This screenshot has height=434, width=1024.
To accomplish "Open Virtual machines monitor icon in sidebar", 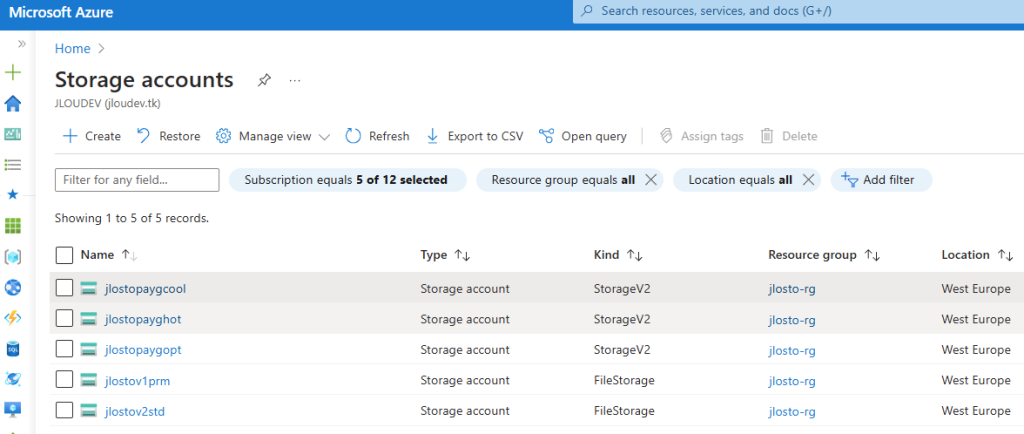I will [13, 409].
